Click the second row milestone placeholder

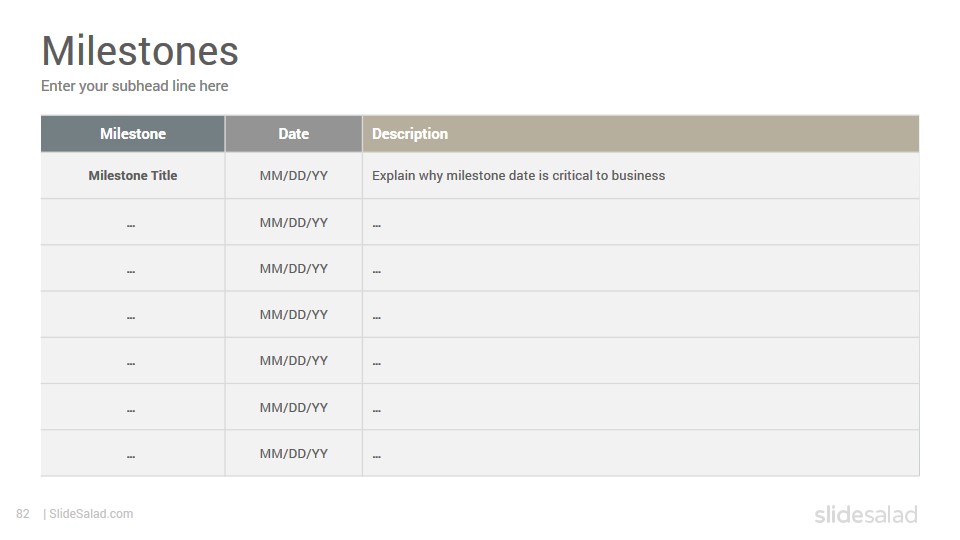point(133,222)
